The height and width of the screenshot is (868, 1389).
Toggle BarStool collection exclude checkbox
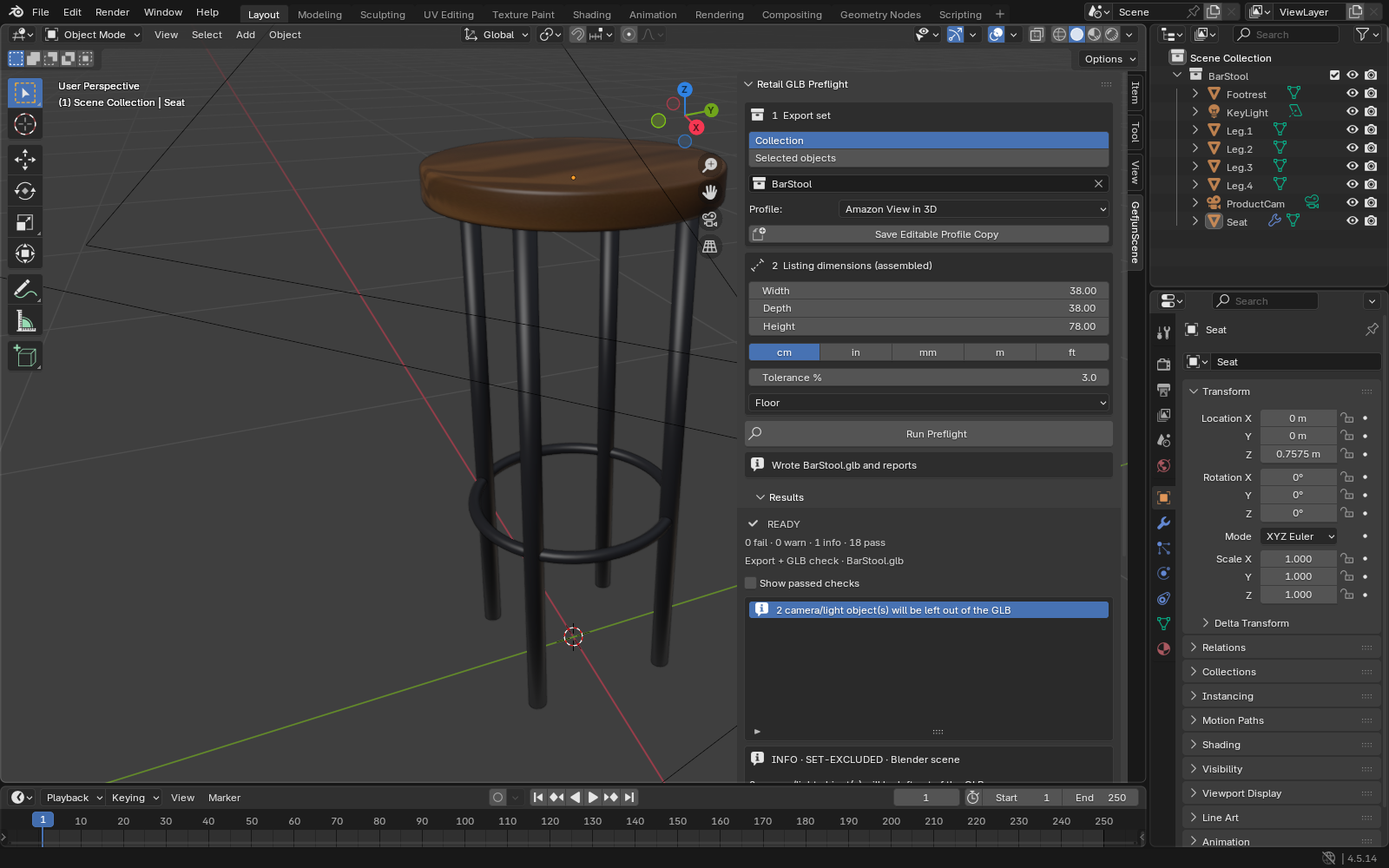coord(1334,76)
